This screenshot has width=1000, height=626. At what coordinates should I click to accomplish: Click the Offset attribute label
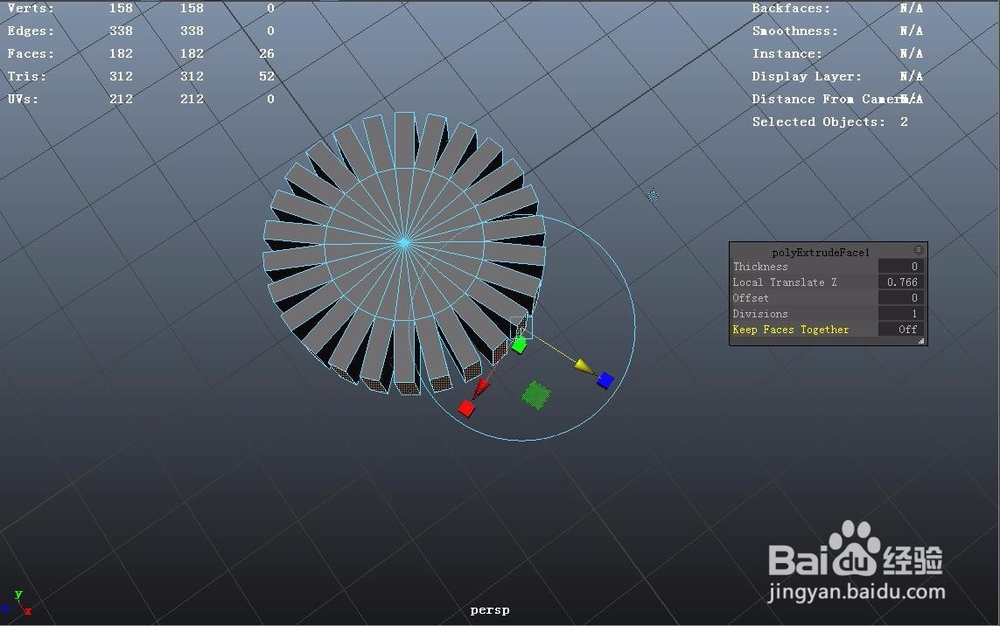click(750, 298)
